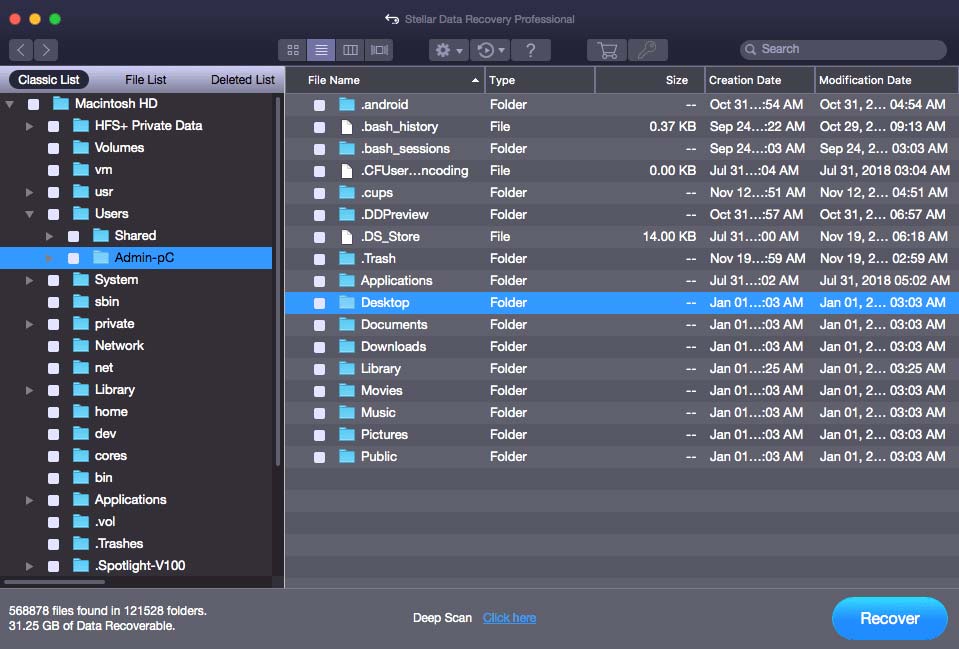Screen dimensions: 959x649
Task: Select the Network folder in tree
Action: coord(119,346)
